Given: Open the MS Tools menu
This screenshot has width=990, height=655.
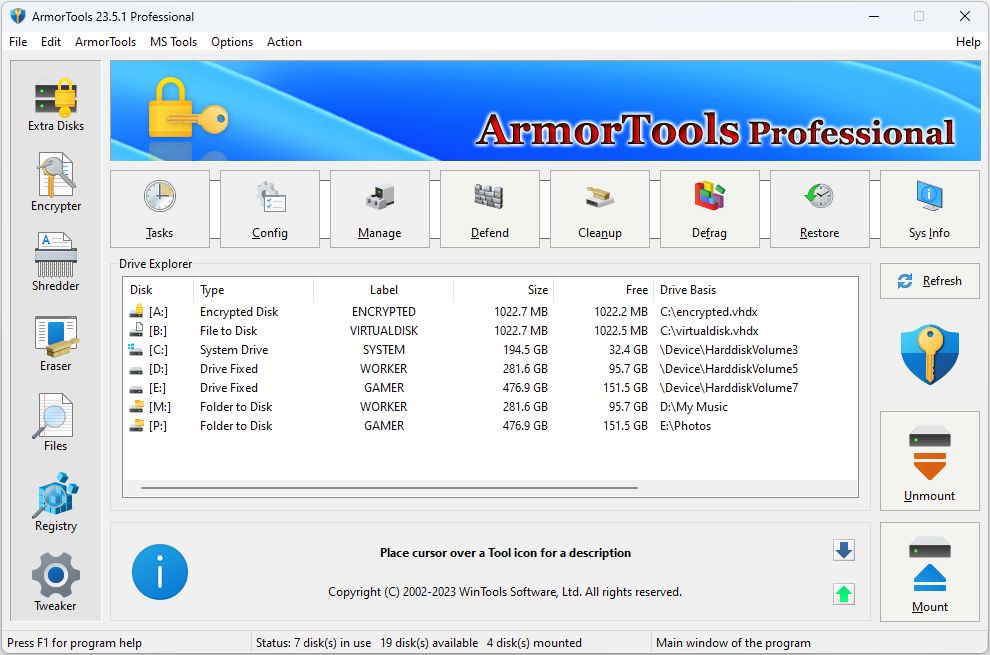Looking at the screenshot, I should [x=173, y=42].
